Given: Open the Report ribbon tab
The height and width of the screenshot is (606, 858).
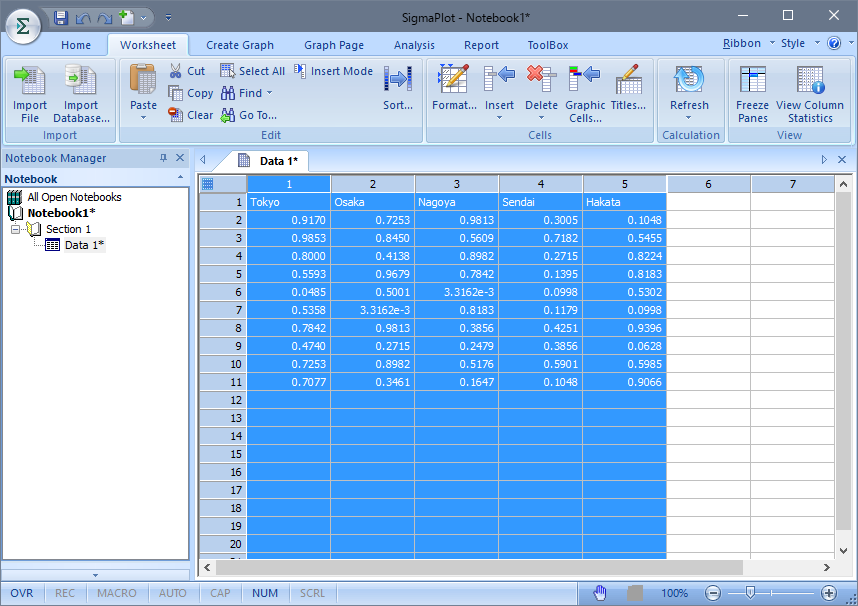Looking at the screenshot, I should [482, 45].
